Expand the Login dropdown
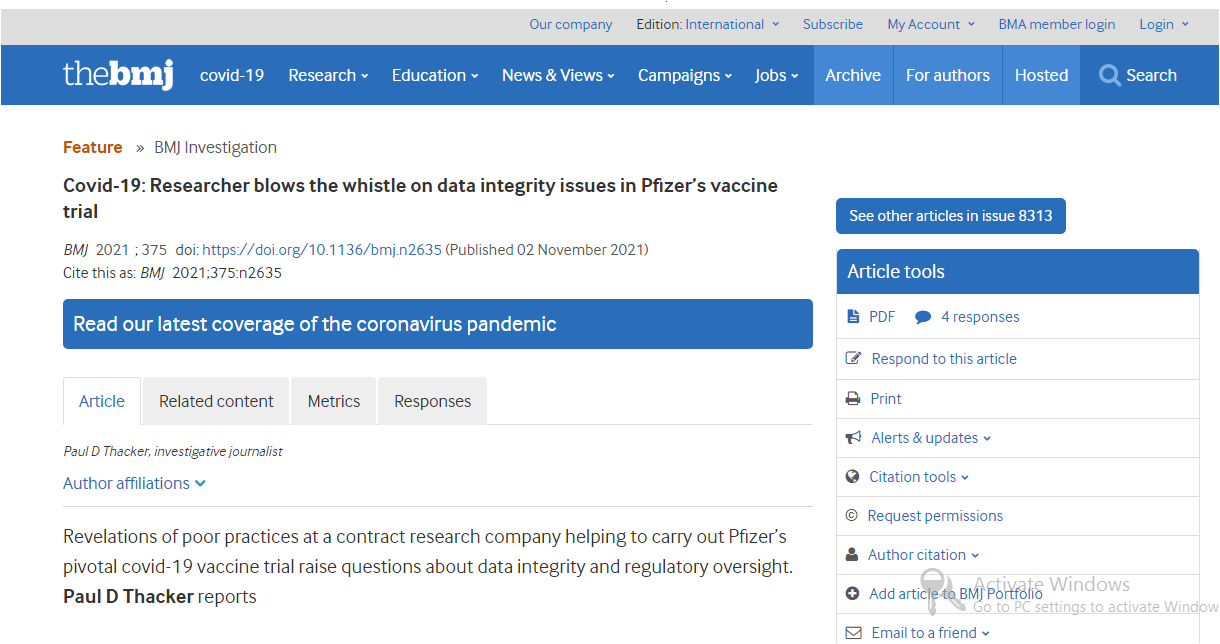The width and height of the screenshot is (1220, 644). 1164,24
